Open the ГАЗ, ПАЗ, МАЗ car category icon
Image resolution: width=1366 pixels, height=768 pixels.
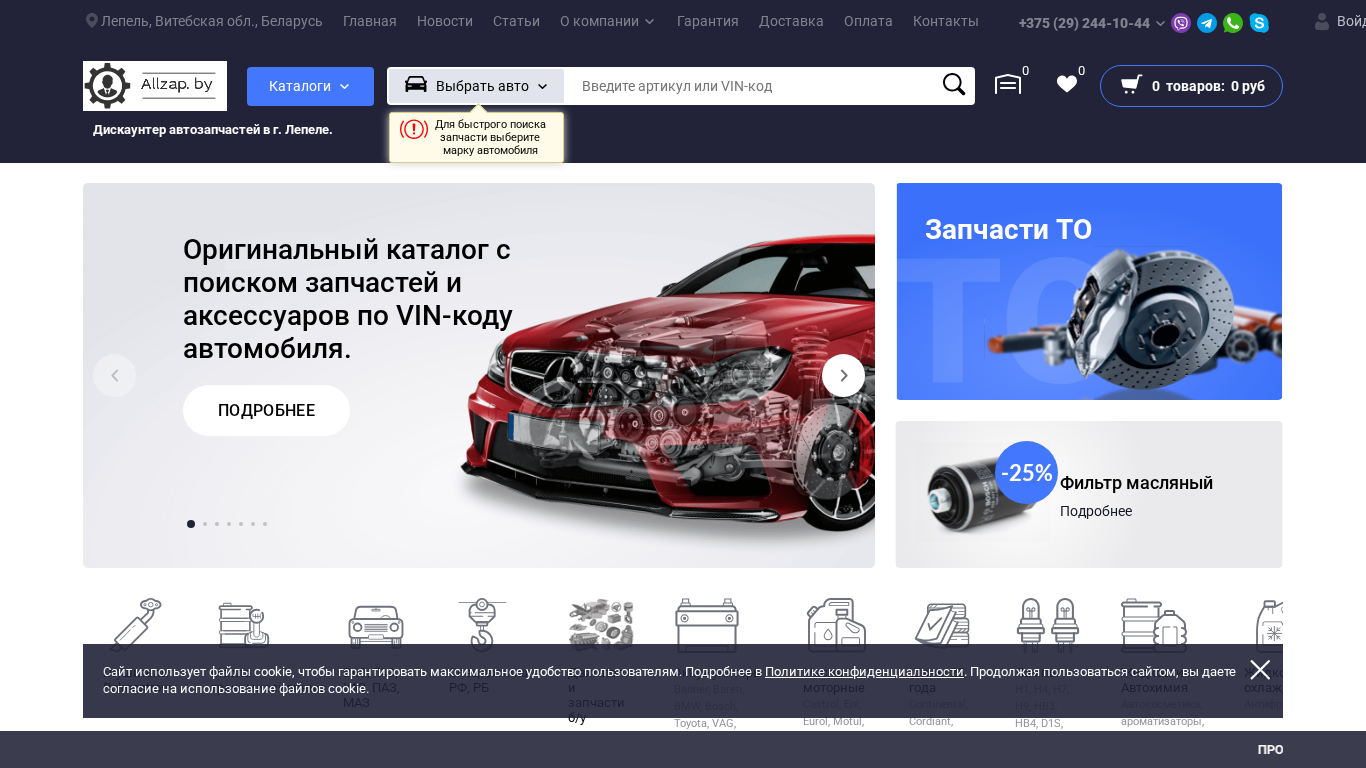(x=375, y=626)
